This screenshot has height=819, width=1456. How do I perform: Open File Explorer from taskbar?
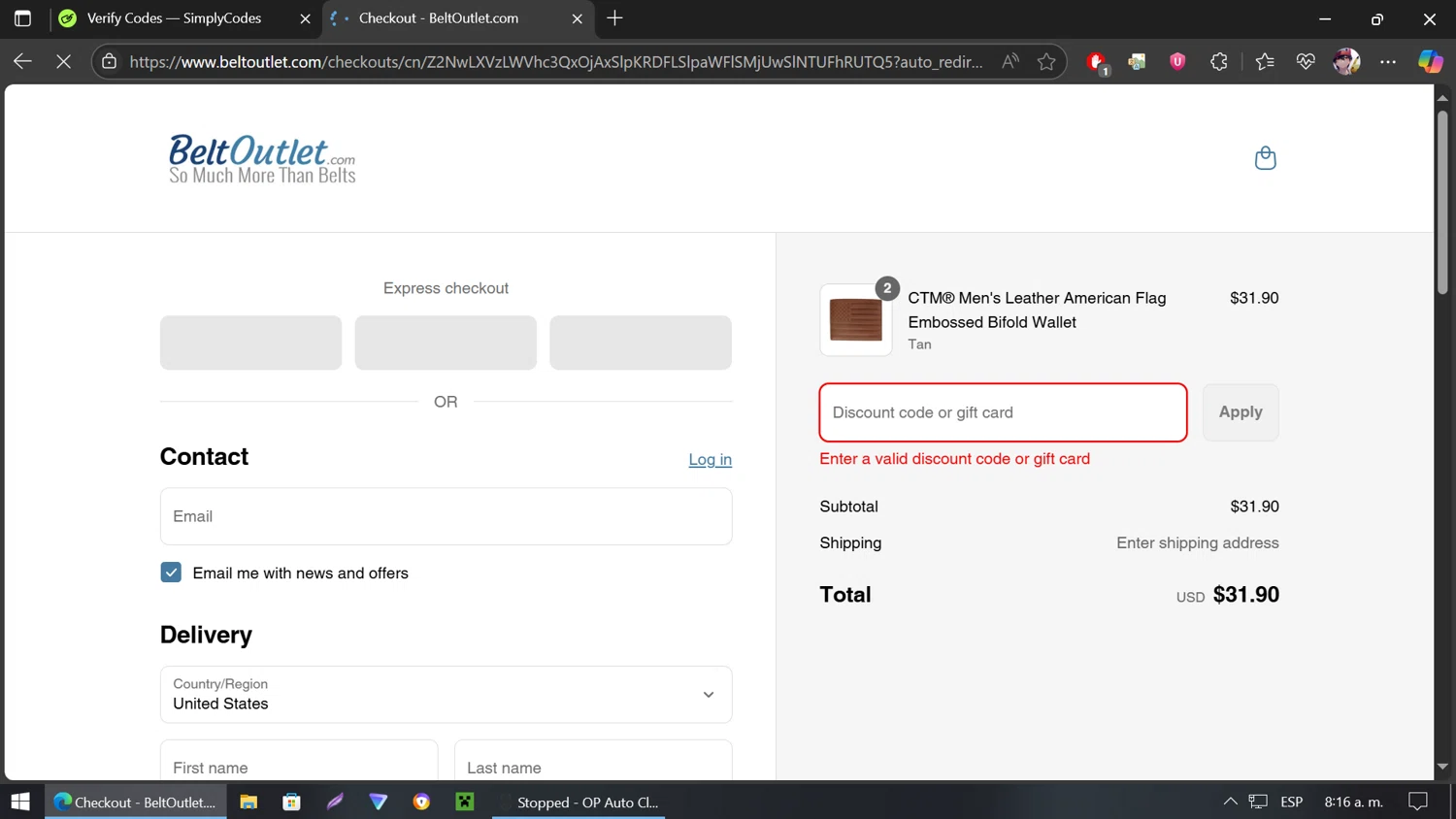coord(248,802)
